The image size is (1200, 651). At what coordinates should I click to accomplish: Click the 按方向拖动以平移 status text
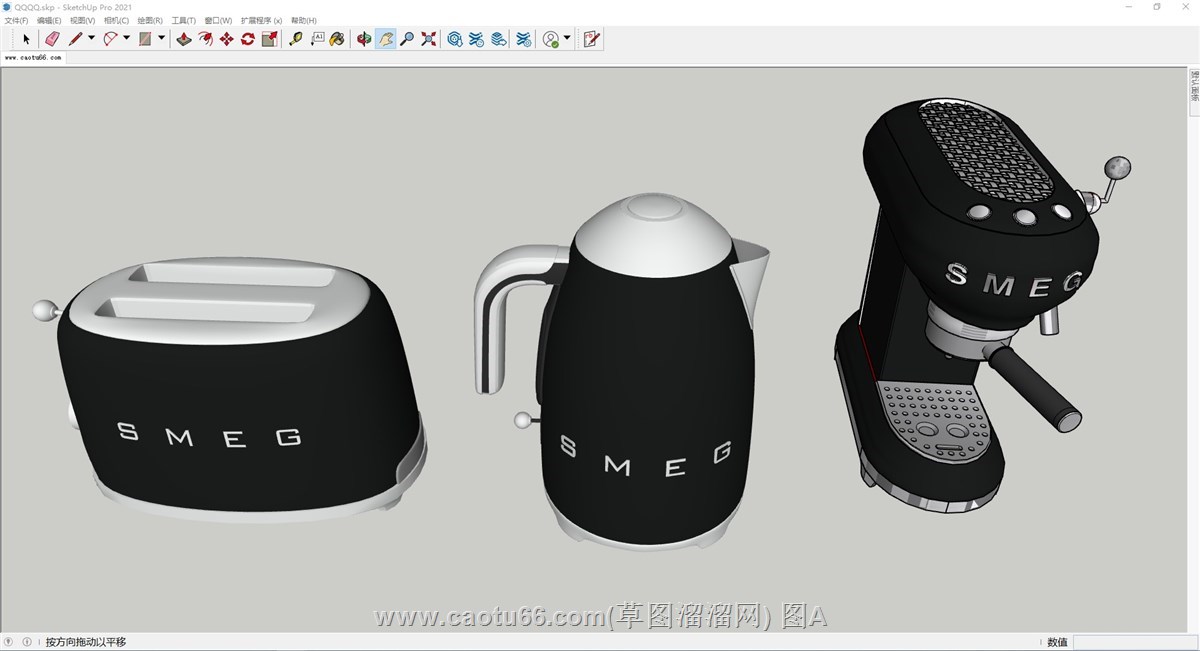click(86, 642)
